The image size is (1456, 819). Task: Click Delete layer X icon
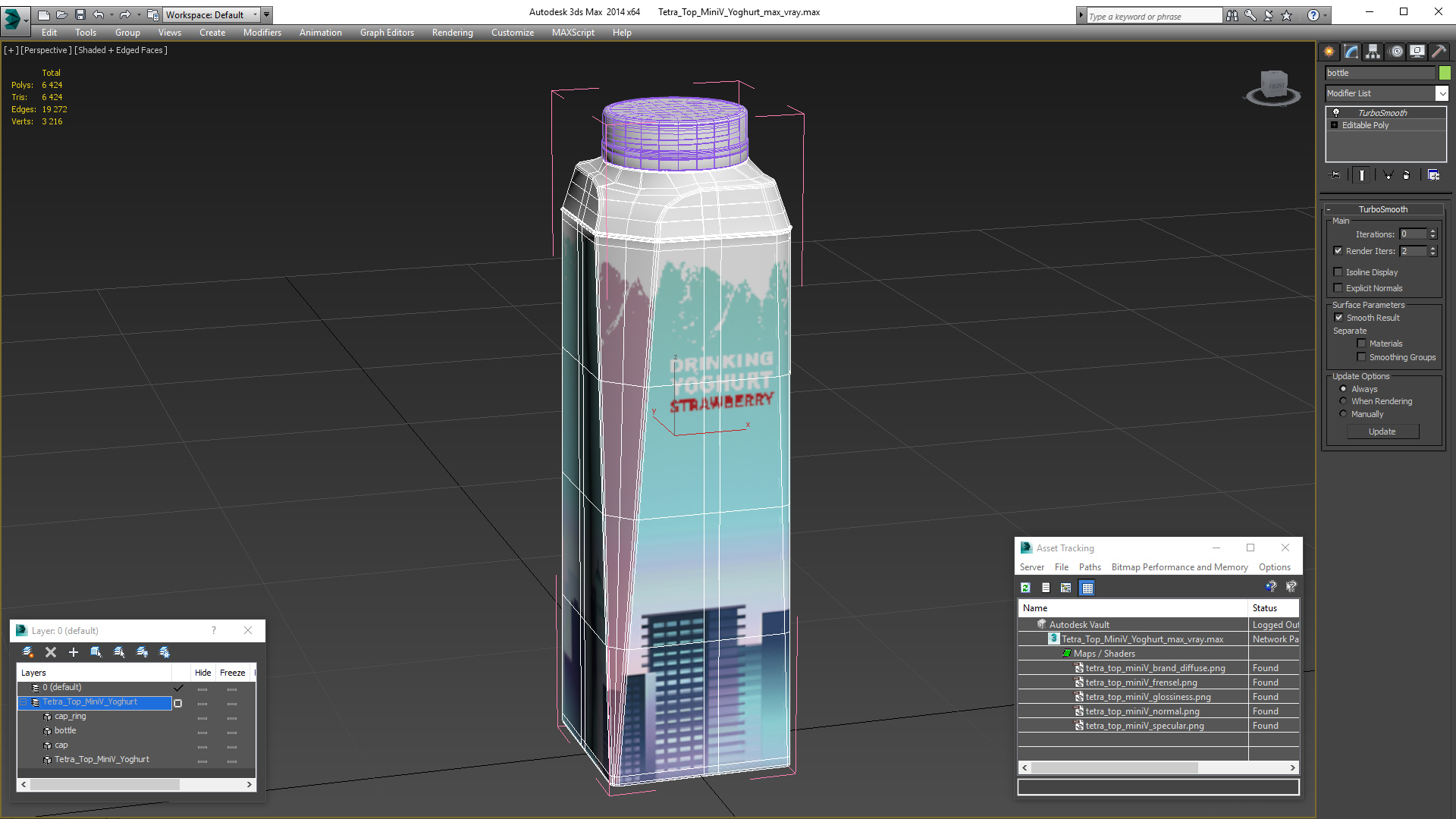(x=51, y=652)
